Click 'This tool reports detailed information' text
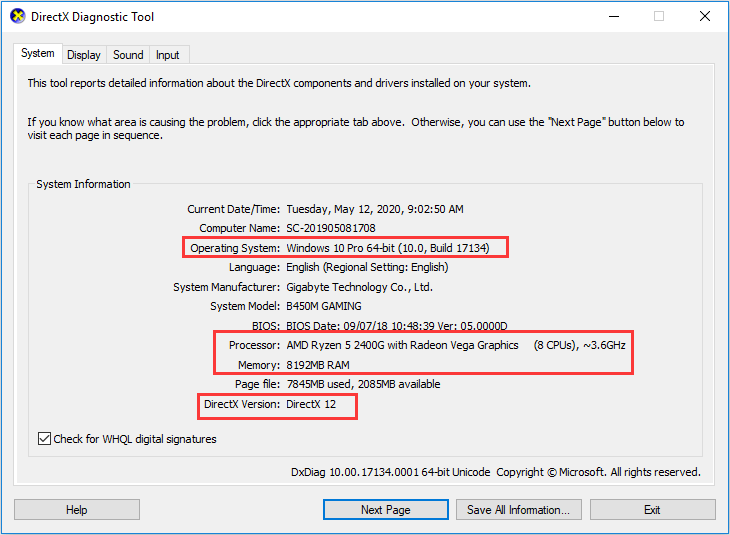Image resolution: width=730 pixels, height=535 pixels. coord(279,83)
